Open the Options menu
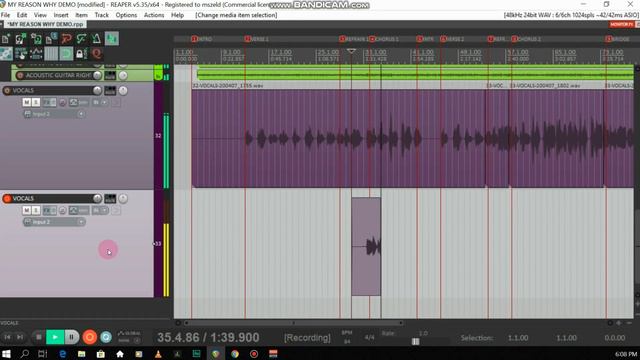The height and width of the screenshot is (360, 640). (126, 15)
